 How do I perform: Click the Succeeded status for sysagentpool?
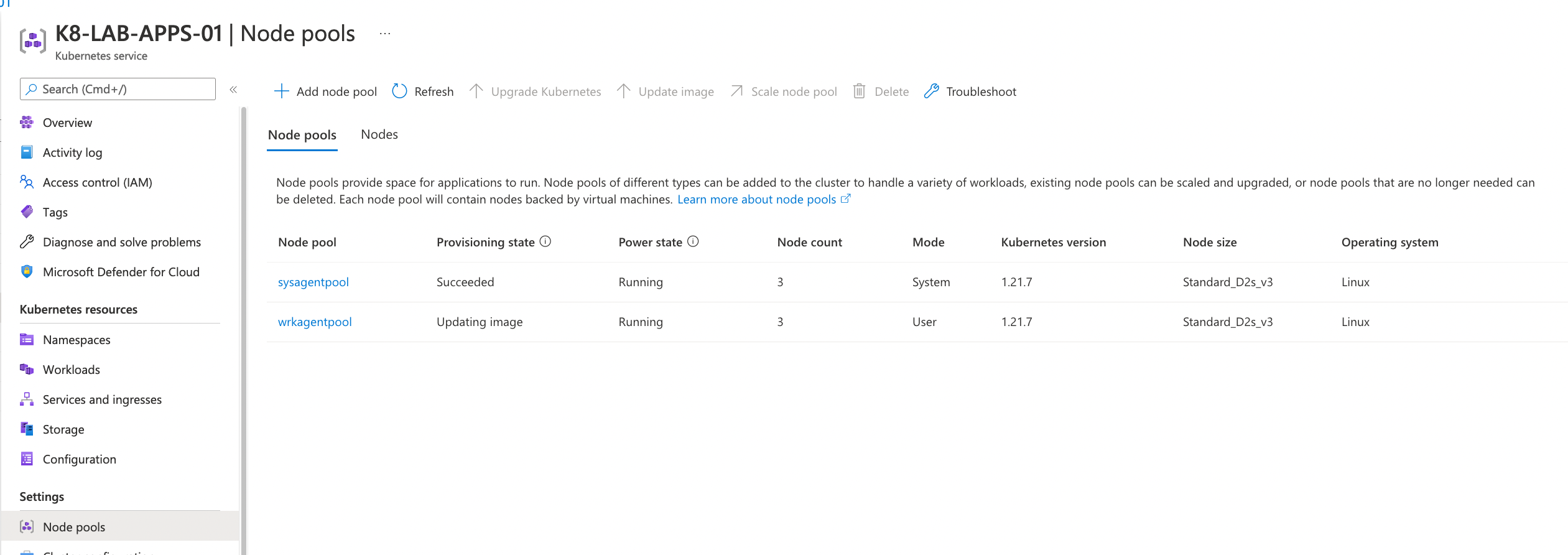465,282
